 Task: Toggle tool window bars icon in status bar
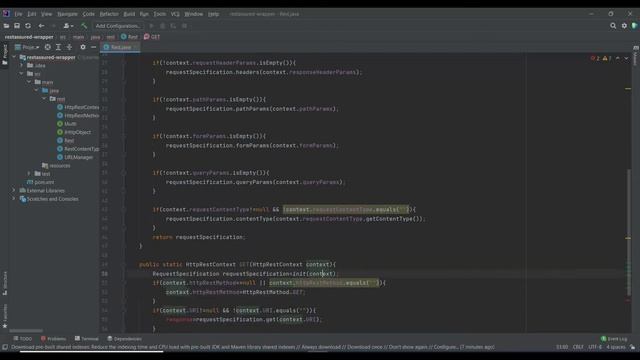tap(5, 347)
